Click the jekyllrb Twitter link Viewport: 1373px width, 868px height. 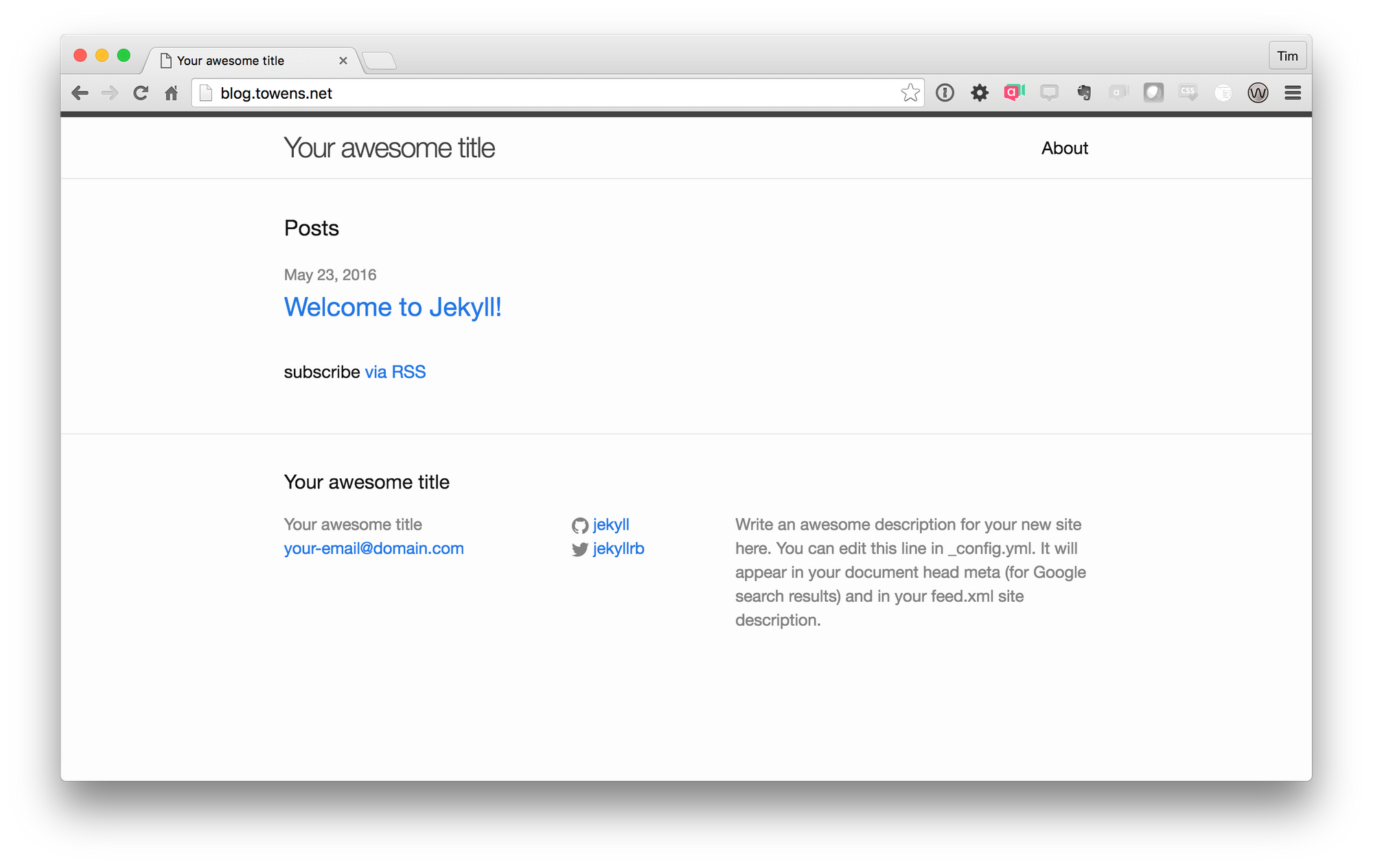pyautogui.click(x=617, y=548)
